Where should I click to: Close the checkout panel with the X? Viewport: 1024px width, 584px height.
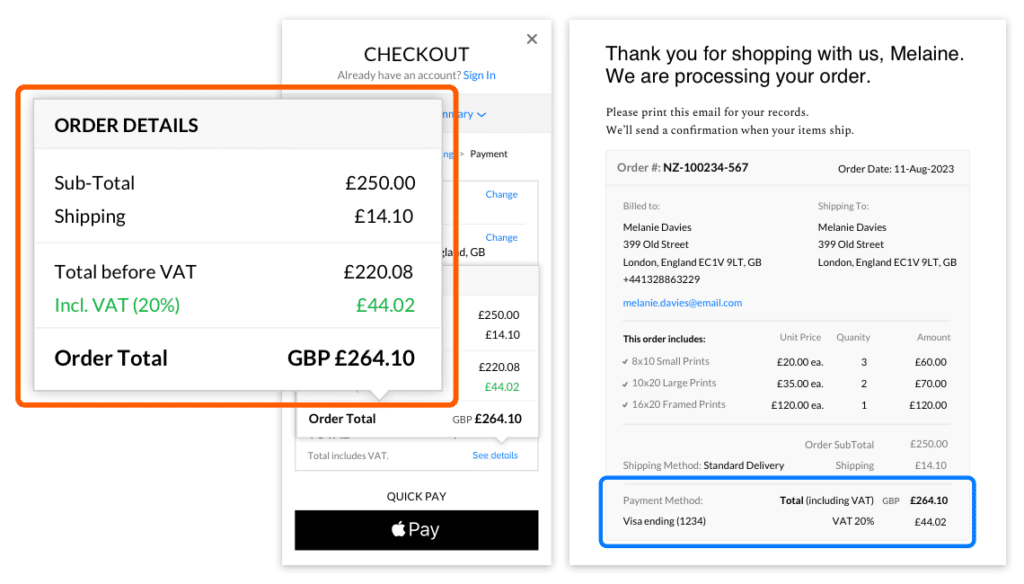(531, 39)
